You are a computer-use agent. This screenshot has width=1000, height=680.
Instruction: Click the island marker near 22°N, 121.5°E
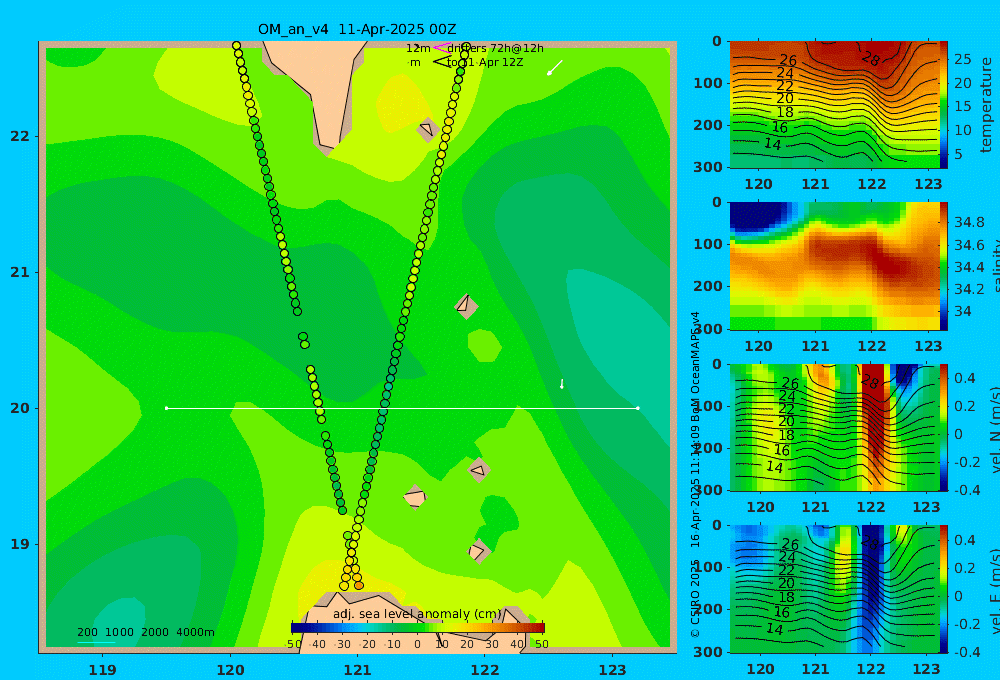(x=427, y=130)
